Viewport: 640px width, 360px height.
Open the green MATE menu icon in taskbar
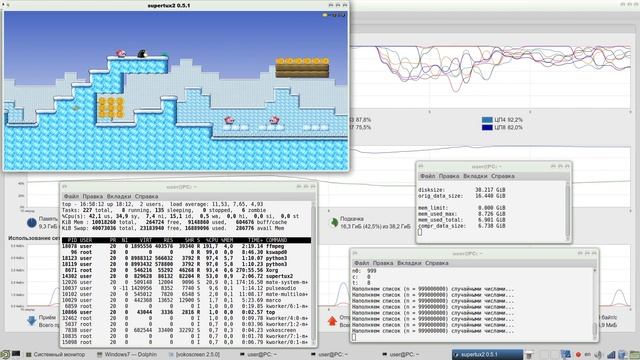pos(5,354)
